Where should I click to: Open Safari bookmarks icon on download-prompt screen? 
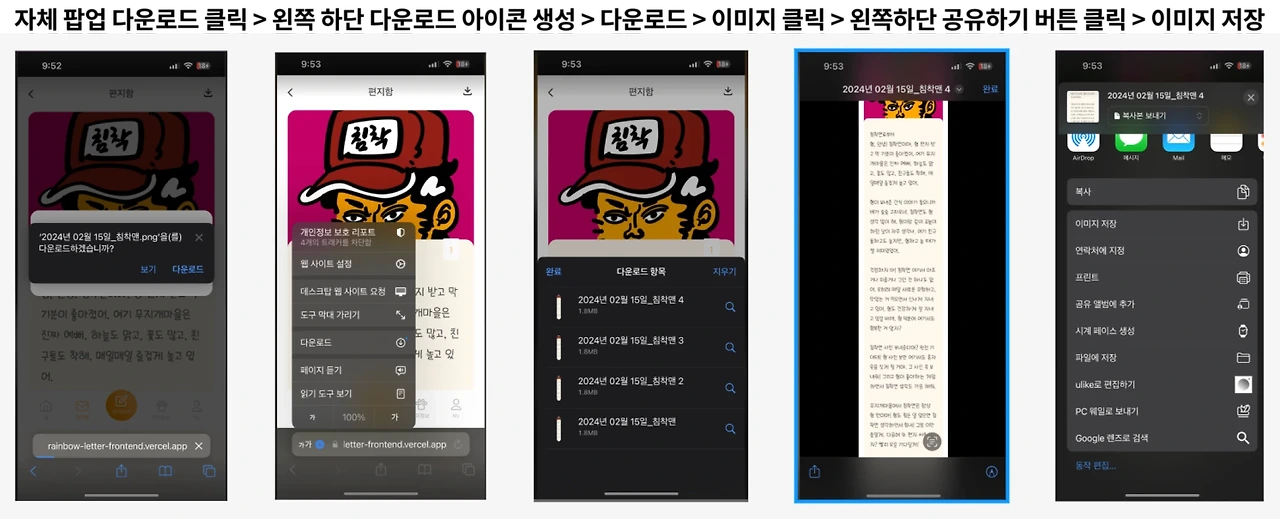165,471
